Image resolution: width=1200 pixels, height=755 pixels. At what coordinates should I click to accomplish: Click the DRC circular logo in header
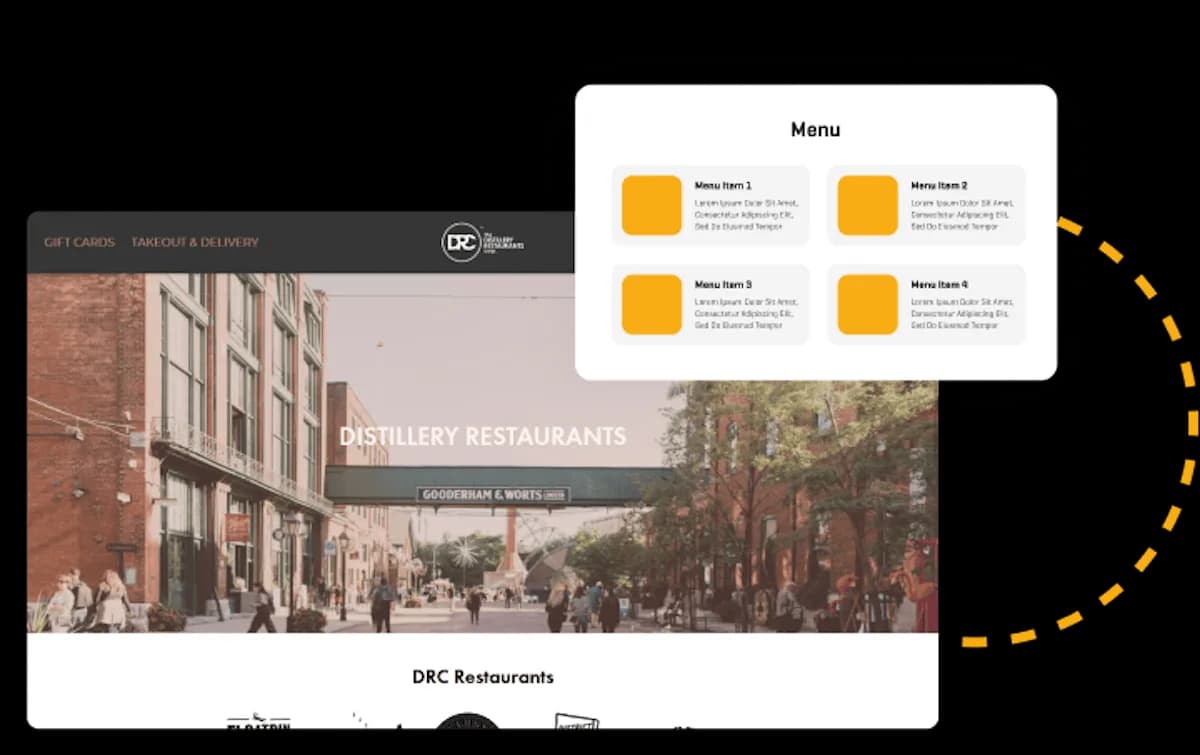461,242
